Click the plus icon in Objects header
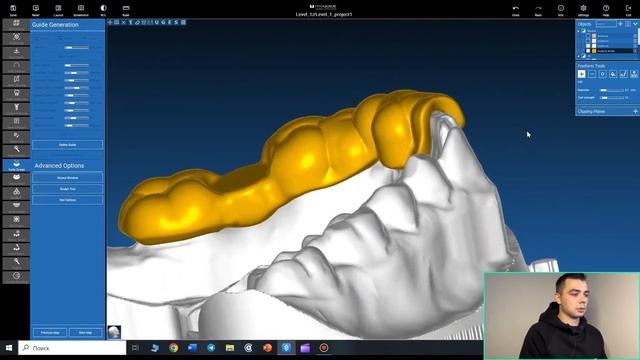Screen dimensions: 640x360 click(x=620, y=24)
